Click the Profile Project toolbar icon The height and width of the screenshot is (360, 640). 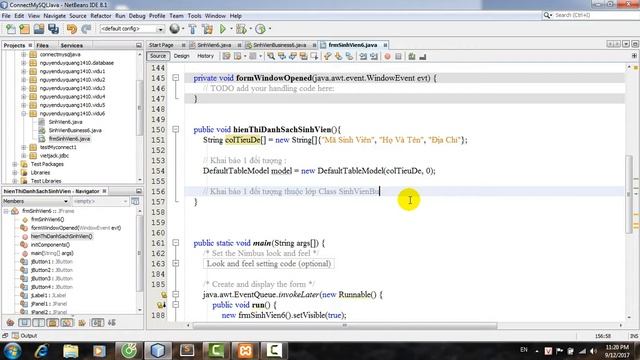(260, 29)
